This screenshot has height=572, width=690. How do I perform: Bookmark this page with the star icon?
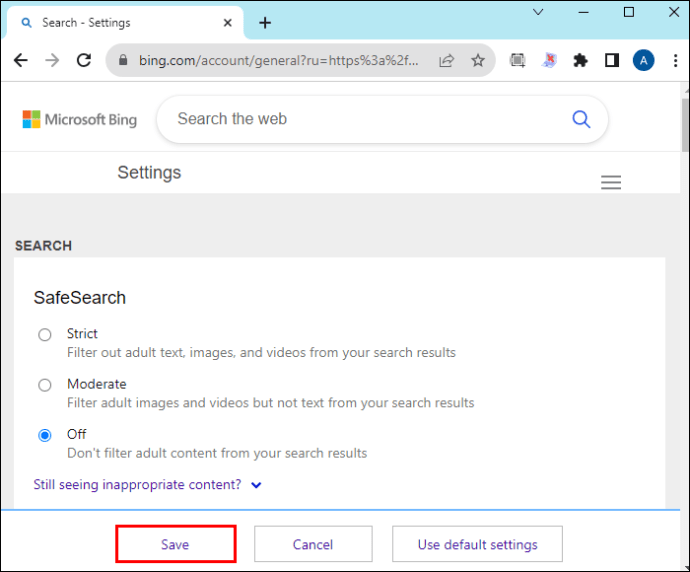coord(478,60)
